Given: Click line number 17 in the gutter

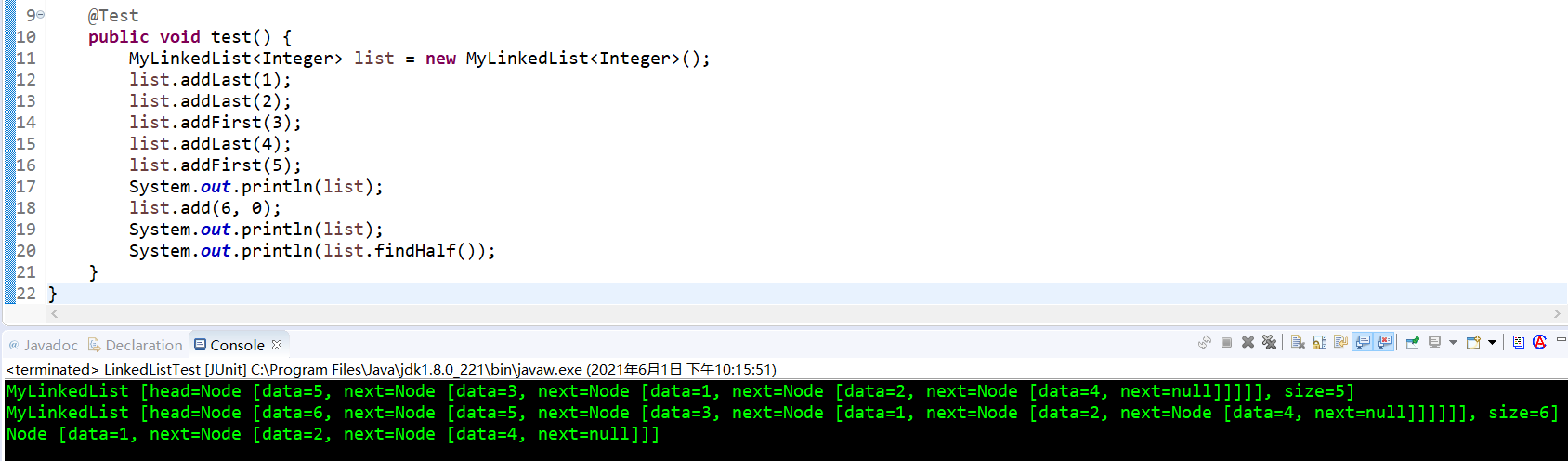Looking at the screenshot, I should coord(26,187).
